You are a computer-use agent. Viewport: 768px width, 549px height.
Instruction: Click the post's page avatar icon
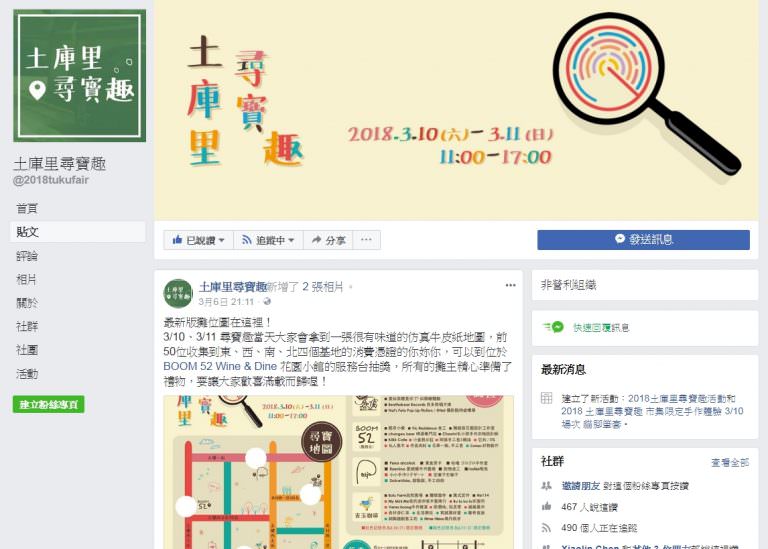(178, 293)
